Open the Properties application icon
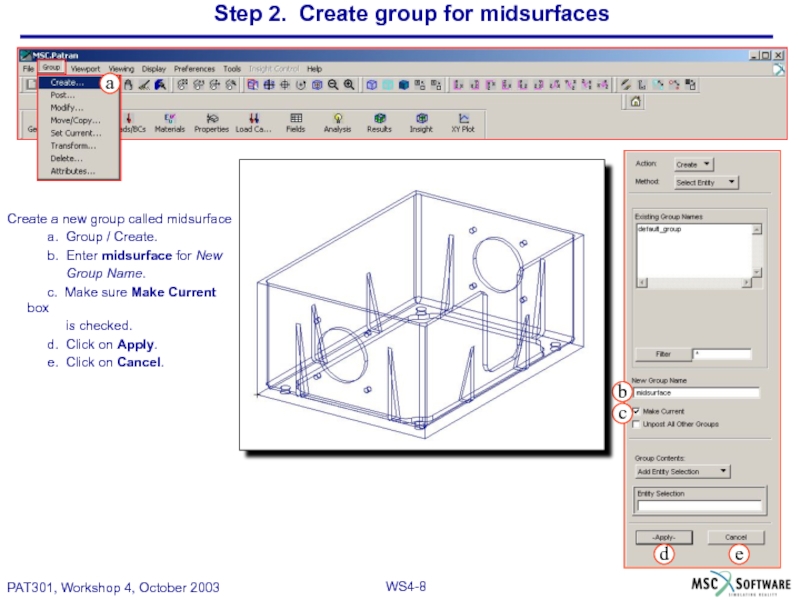The image size is (800, 600). [211, 123]
